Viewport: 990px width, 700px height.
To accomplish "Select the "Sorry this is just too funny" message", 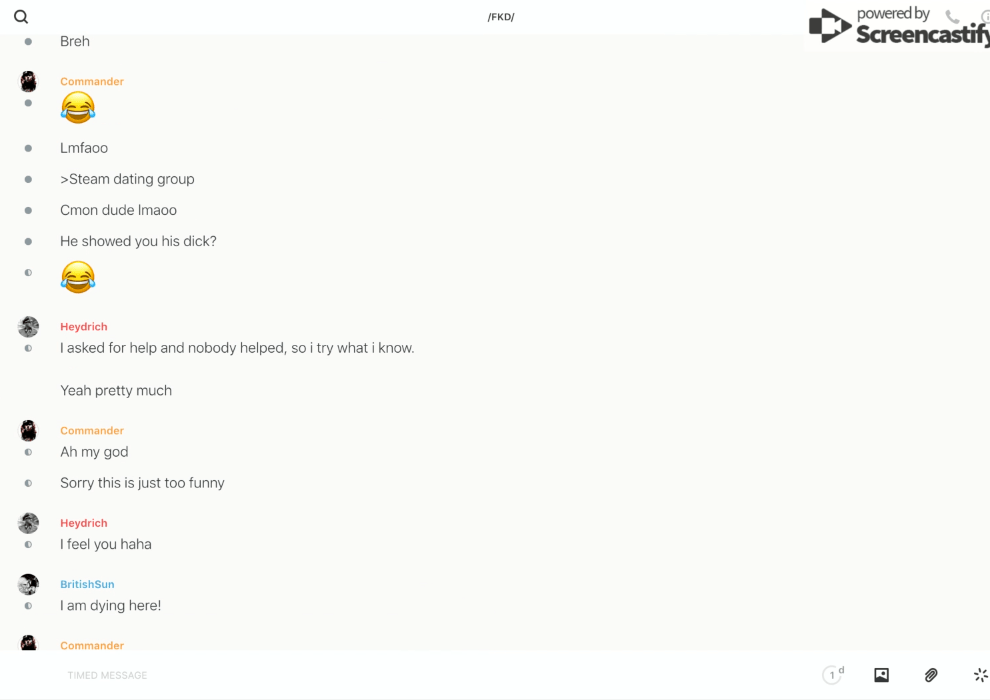I will click(142, 483).
